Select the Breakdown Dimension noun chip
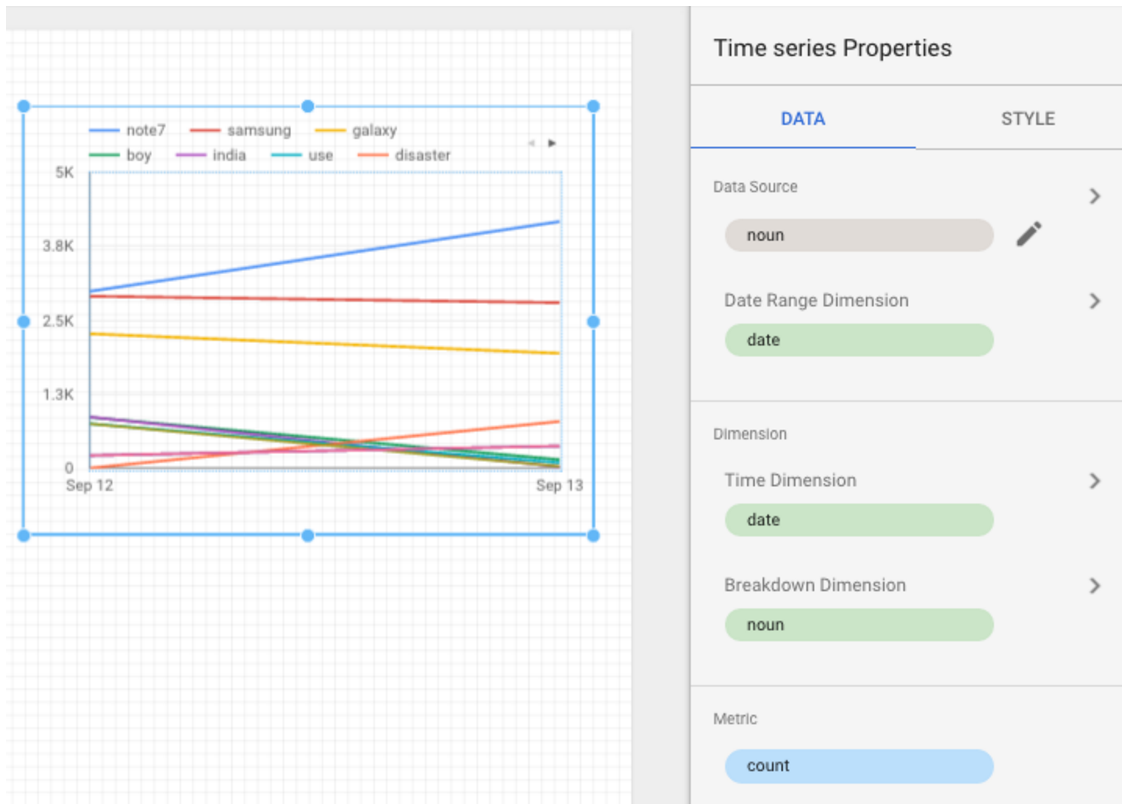Image resolution: width=1122 pixels, height=808 pixels. 859,625
